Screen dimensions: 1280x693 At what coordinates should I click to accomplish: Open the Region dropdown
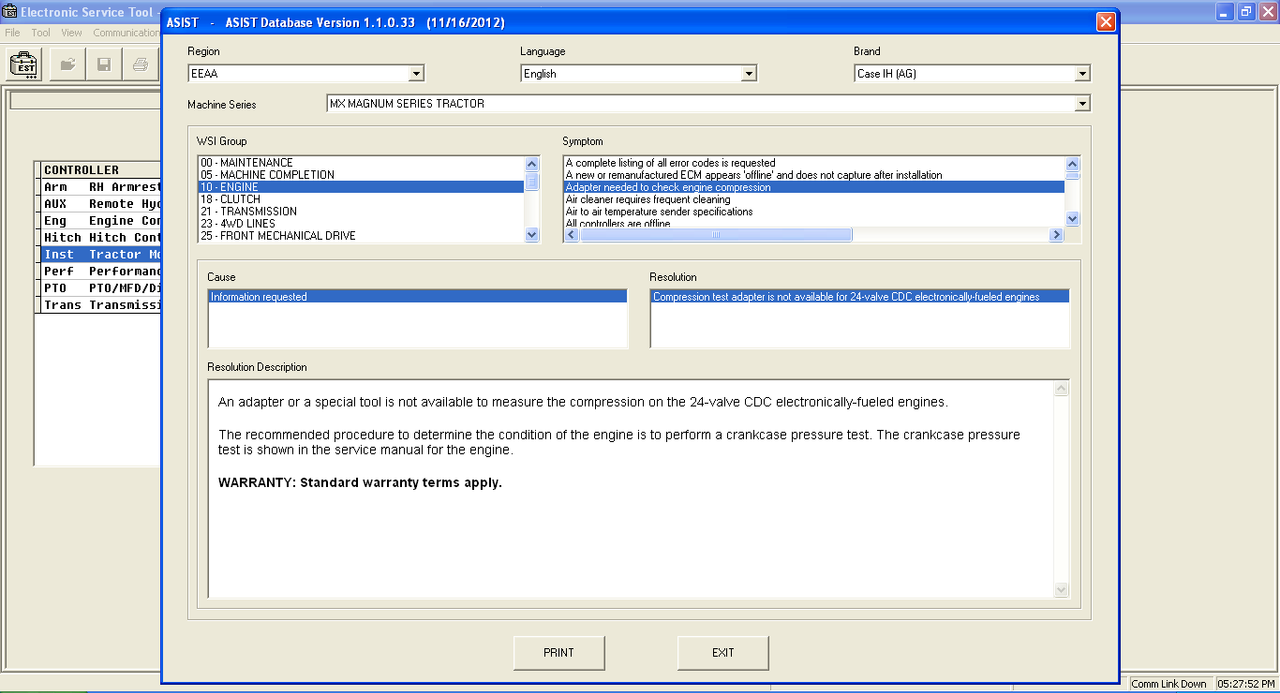pyautogui.click(x=416, y=74)
